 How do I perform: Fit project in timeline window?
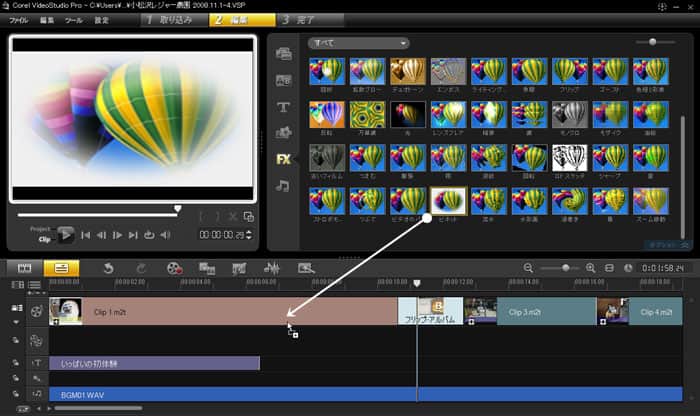pyautogui.click(x=609, y=268)
